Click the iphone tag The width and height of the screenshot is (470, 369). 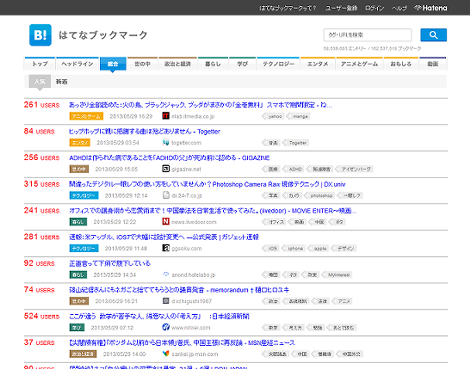point(294,248)
